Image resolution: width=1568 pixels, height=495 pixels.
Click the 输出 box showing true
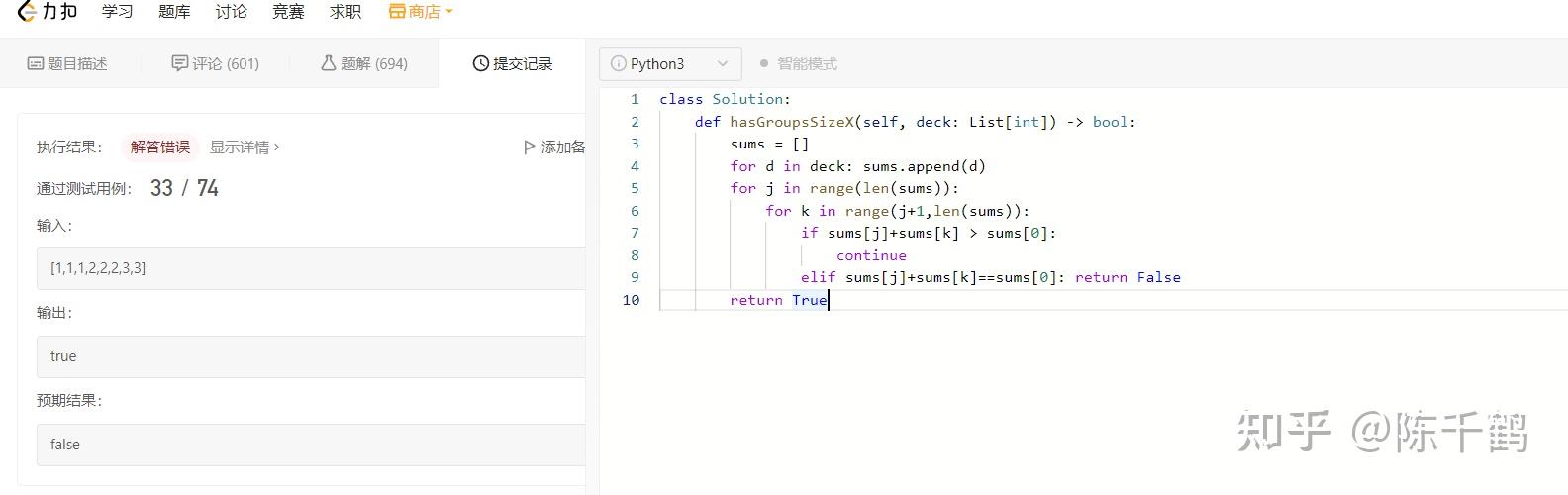pos(311,356)
